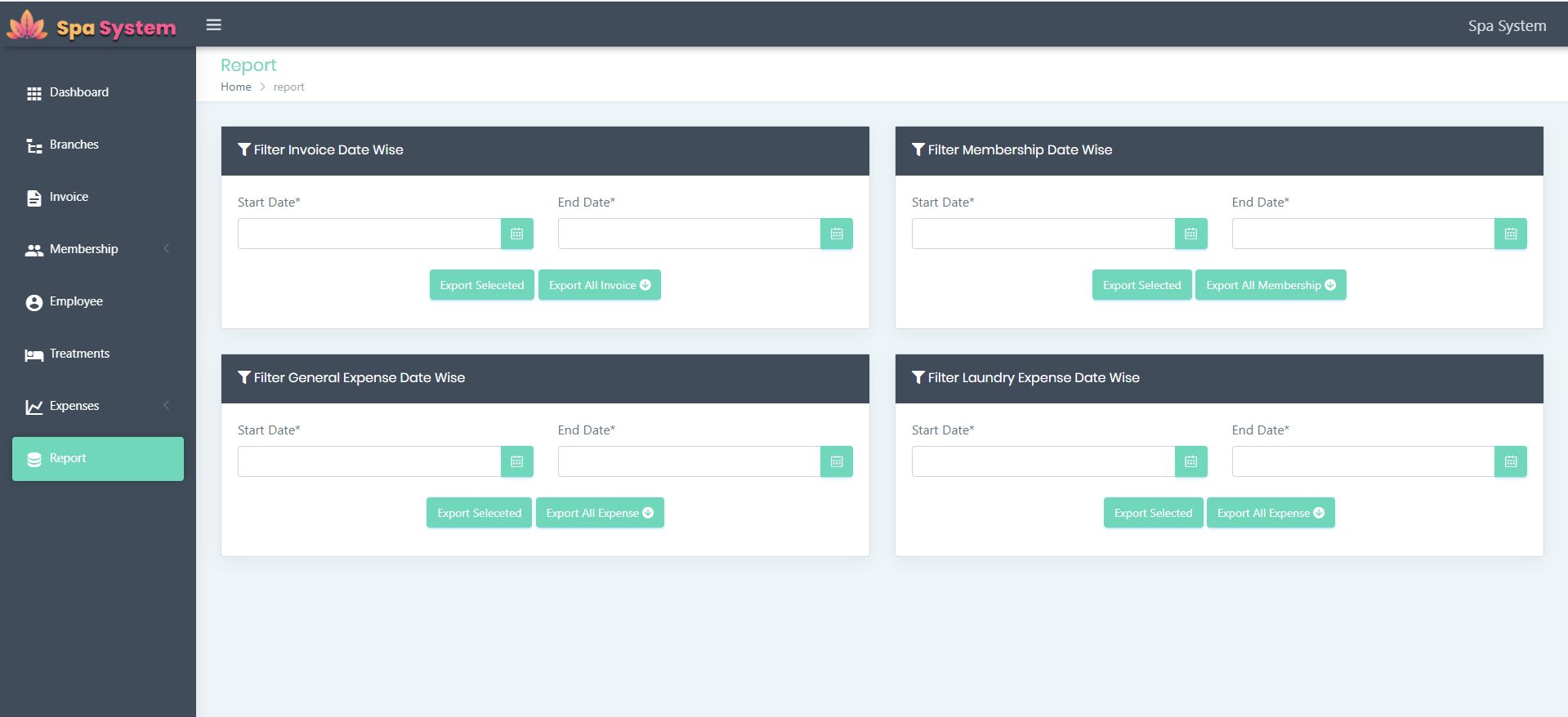Click the Report database icon
Screen dimensions: 1568x717
34,459
